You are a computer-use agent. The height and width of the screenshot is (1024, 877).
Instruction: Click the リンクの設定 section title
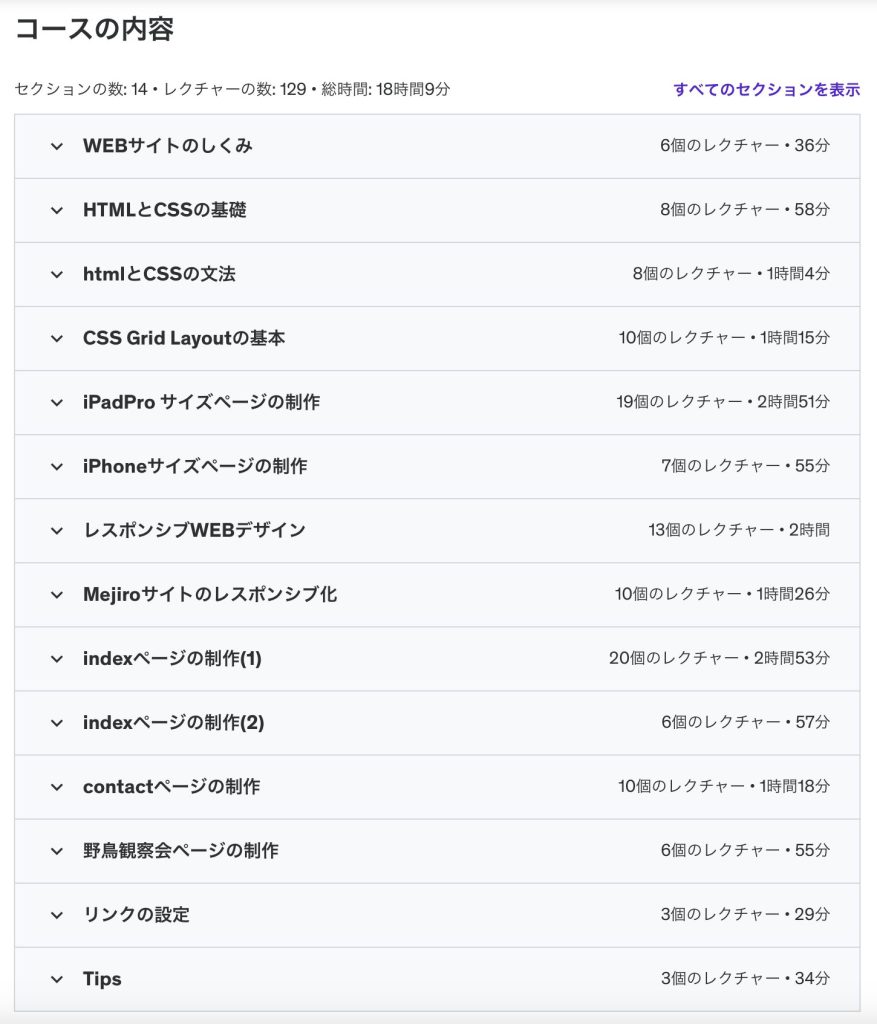136,915
